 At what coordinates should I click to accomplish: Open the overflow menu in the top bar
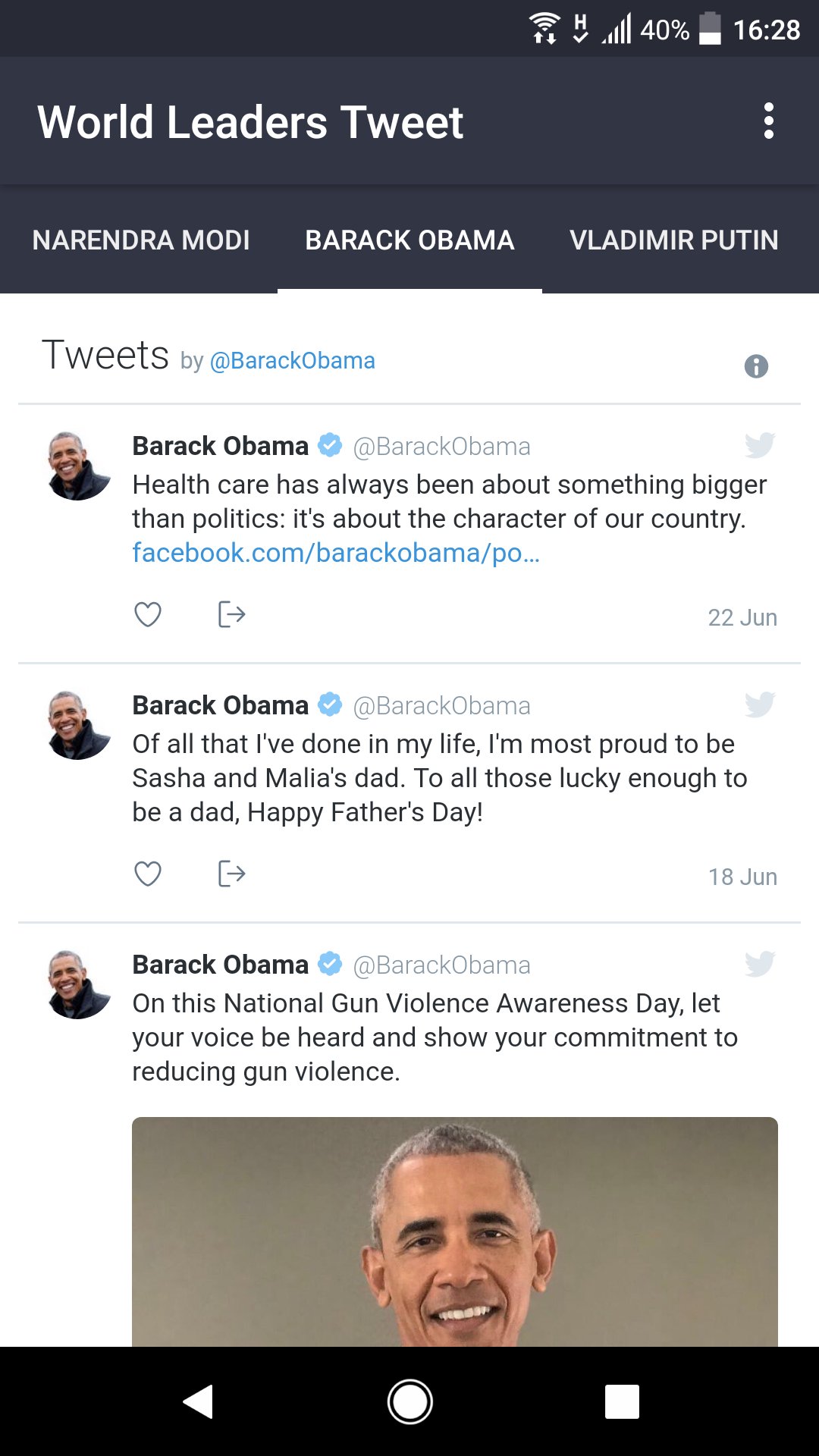[x=770, y=121]
